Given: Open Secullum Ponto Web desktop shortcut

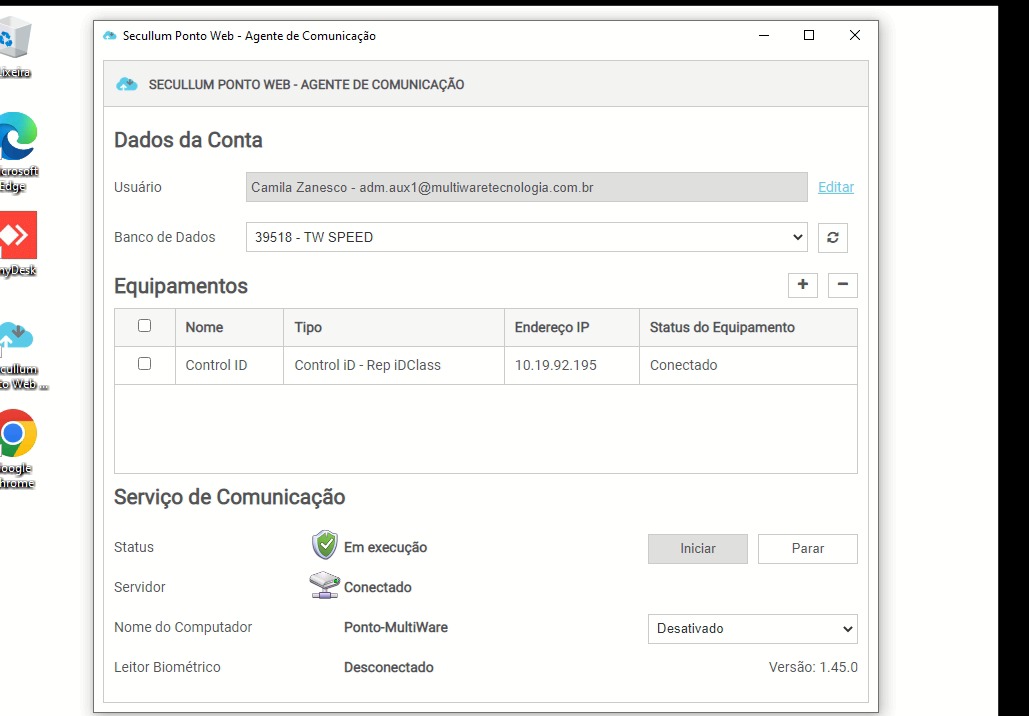Looking at the screenshot, I should tap(16, 338).
